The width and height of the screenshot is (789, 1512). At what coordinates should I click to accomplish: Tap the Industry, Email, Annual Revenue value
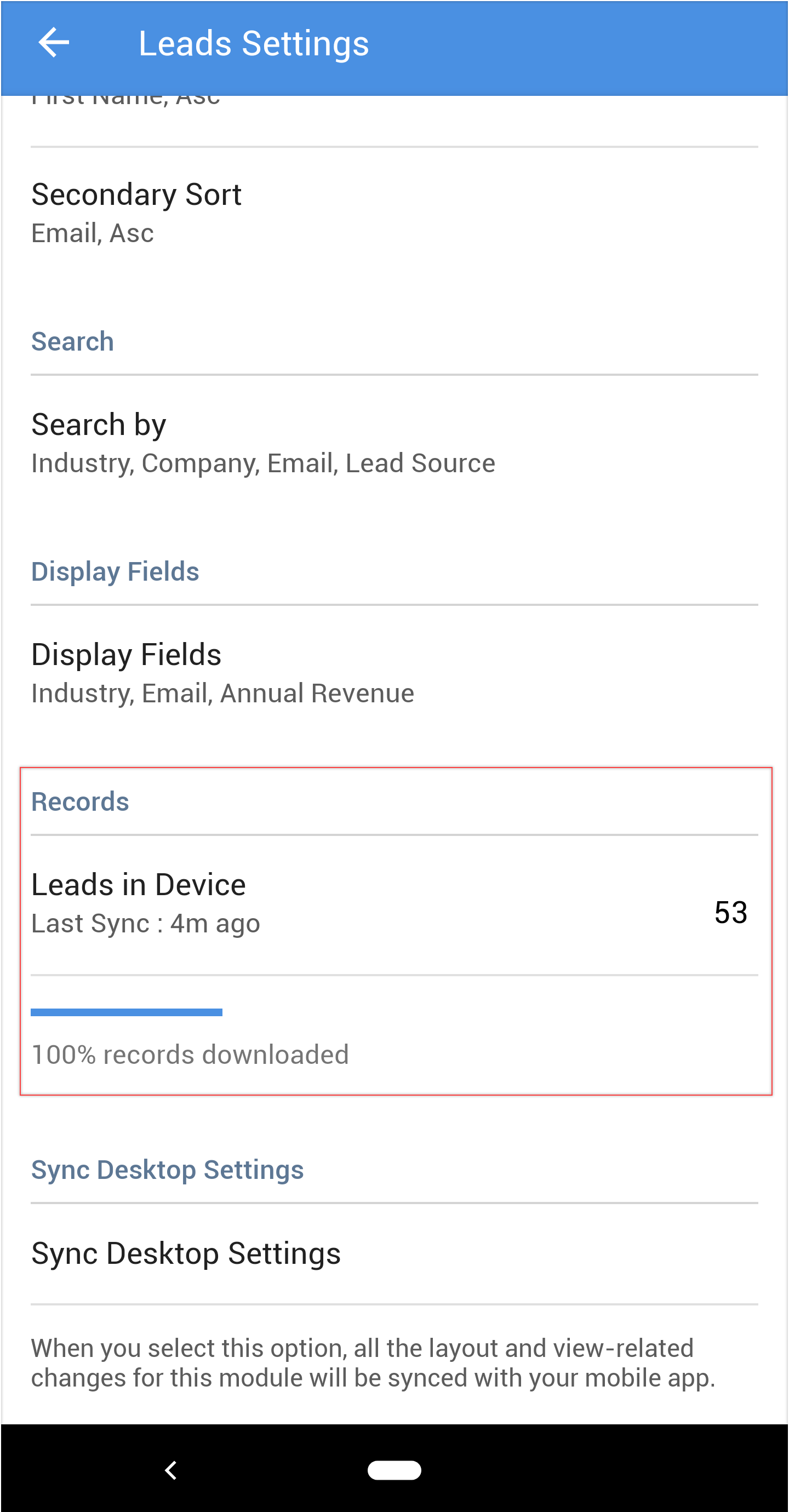click(x=222, y=693)
